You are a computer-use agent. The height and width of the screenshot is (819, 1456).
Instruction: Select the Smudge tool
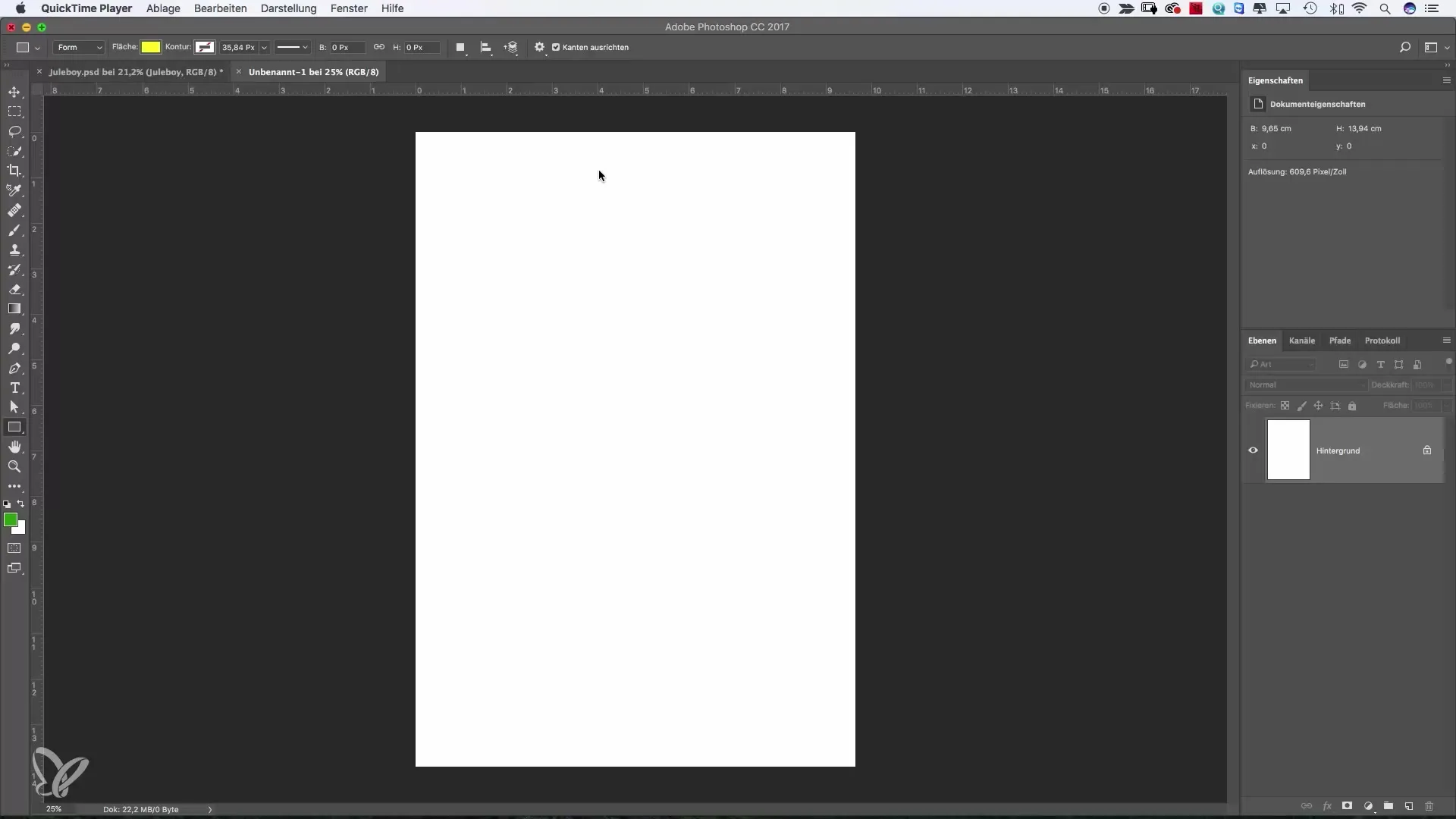(x=14, y=328)
